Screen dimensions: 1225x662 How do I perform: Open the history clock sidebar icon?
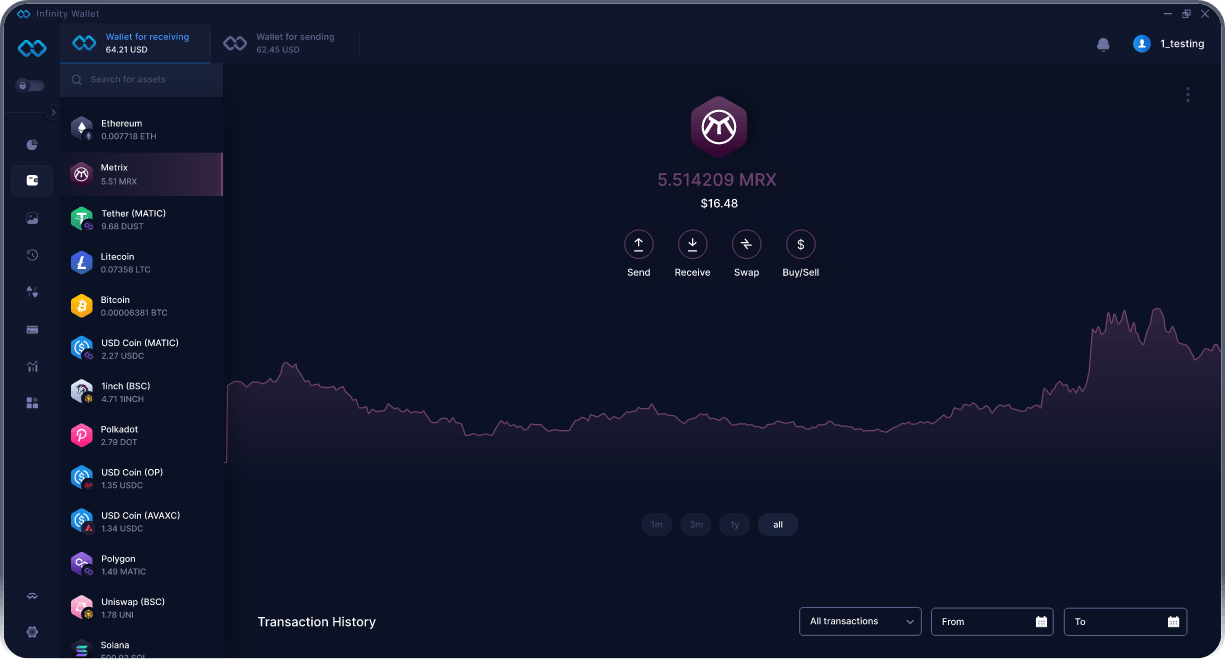tap(32, 255)
